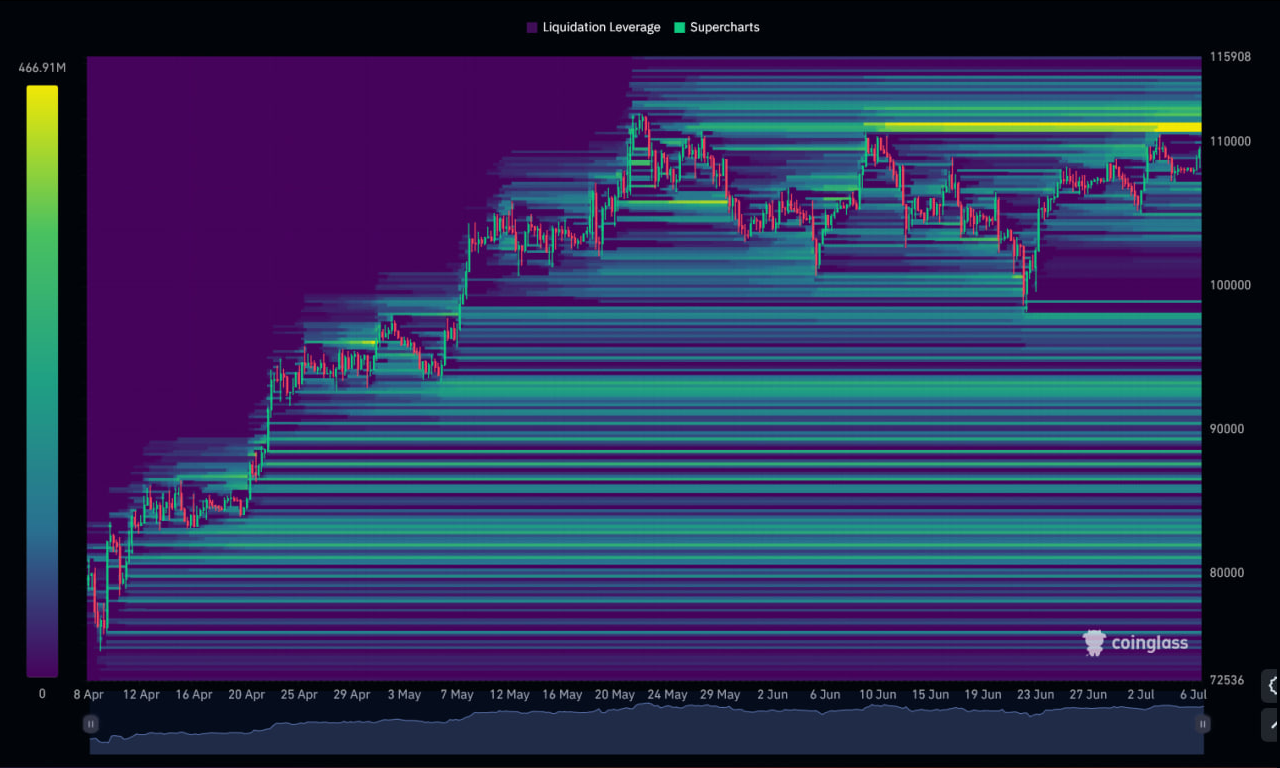The width and height of the screenshot is (1280, 768).
Task: Click the 2 Jun date label
Action: tap(772, 694)
